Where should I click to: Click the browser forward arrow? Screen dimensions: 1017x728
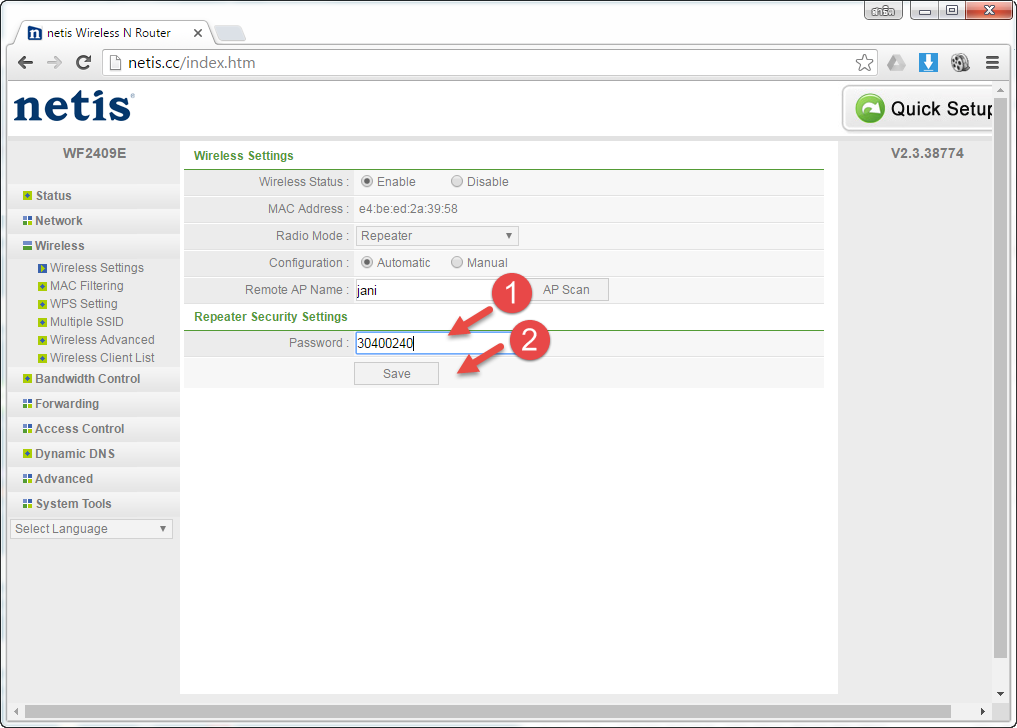pos(54,62)
